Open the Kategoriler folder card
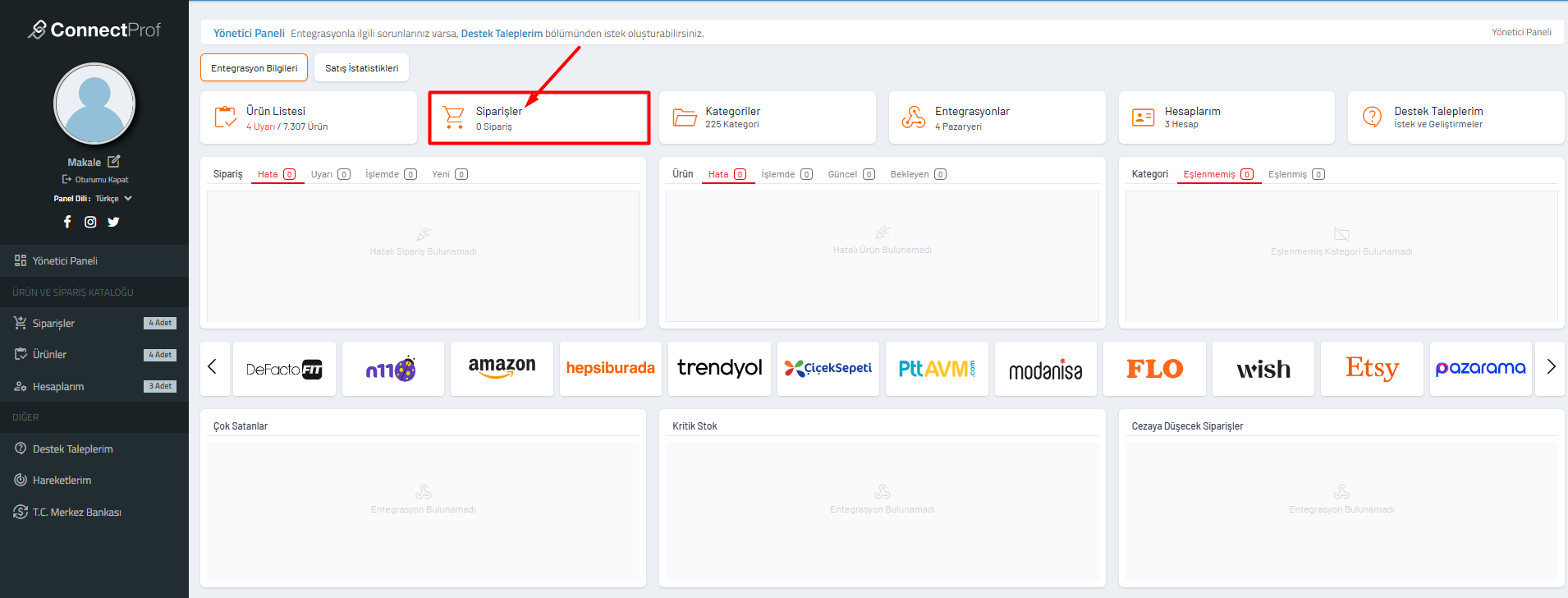 click(x=767, y=117)
